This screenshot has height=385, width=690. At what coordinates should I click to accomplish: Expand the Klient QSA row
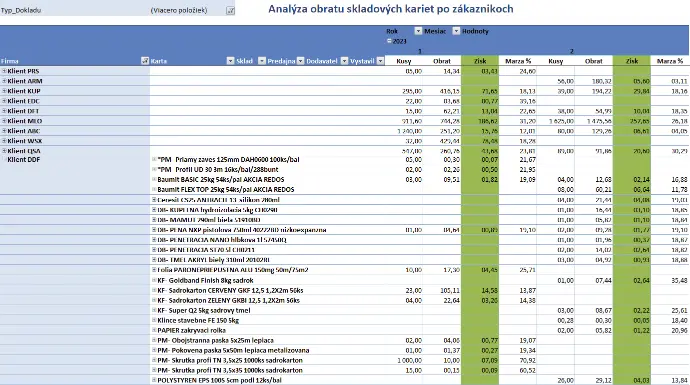click(x=4, y=151)
